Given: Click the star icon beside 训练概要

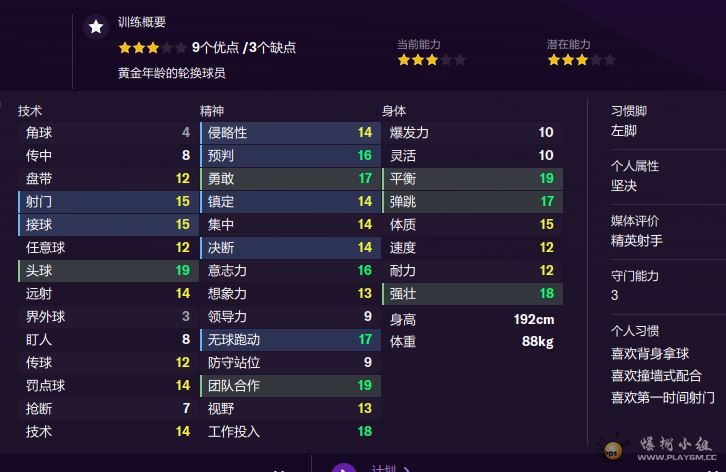Looking at the screenshot, I should pos(95,27).
